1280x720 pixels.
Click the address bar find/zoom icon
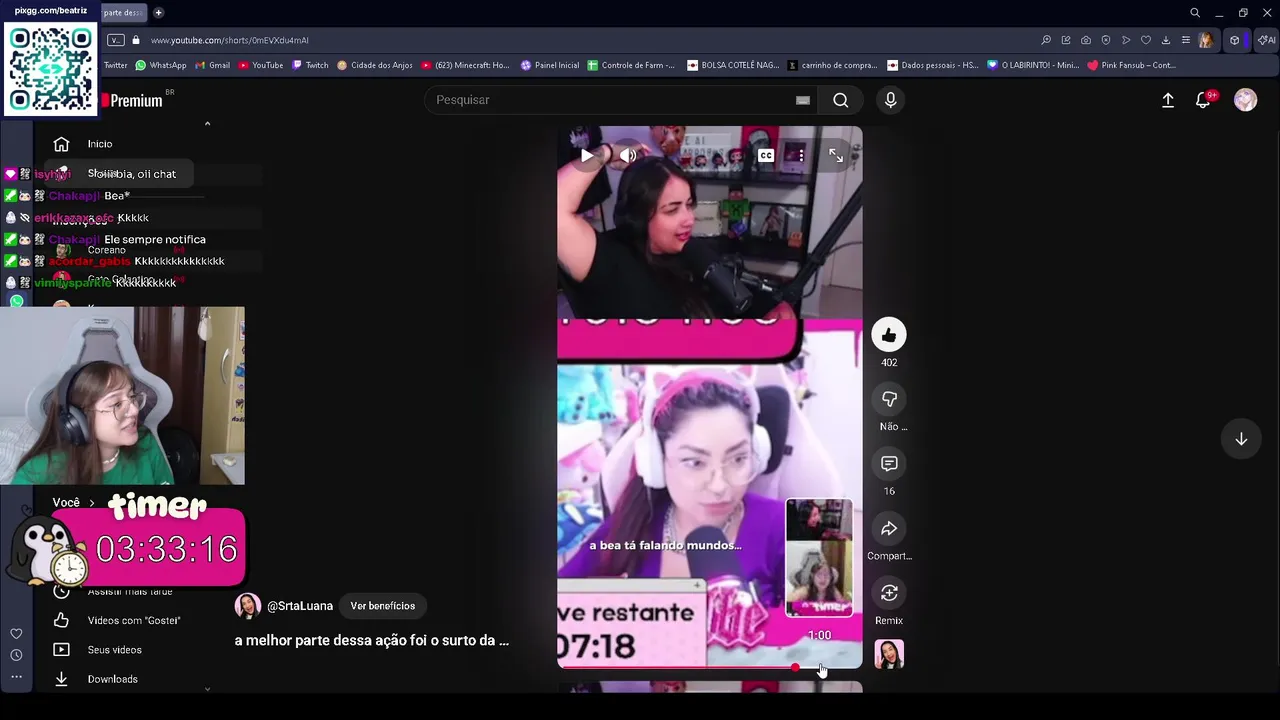1046,40
